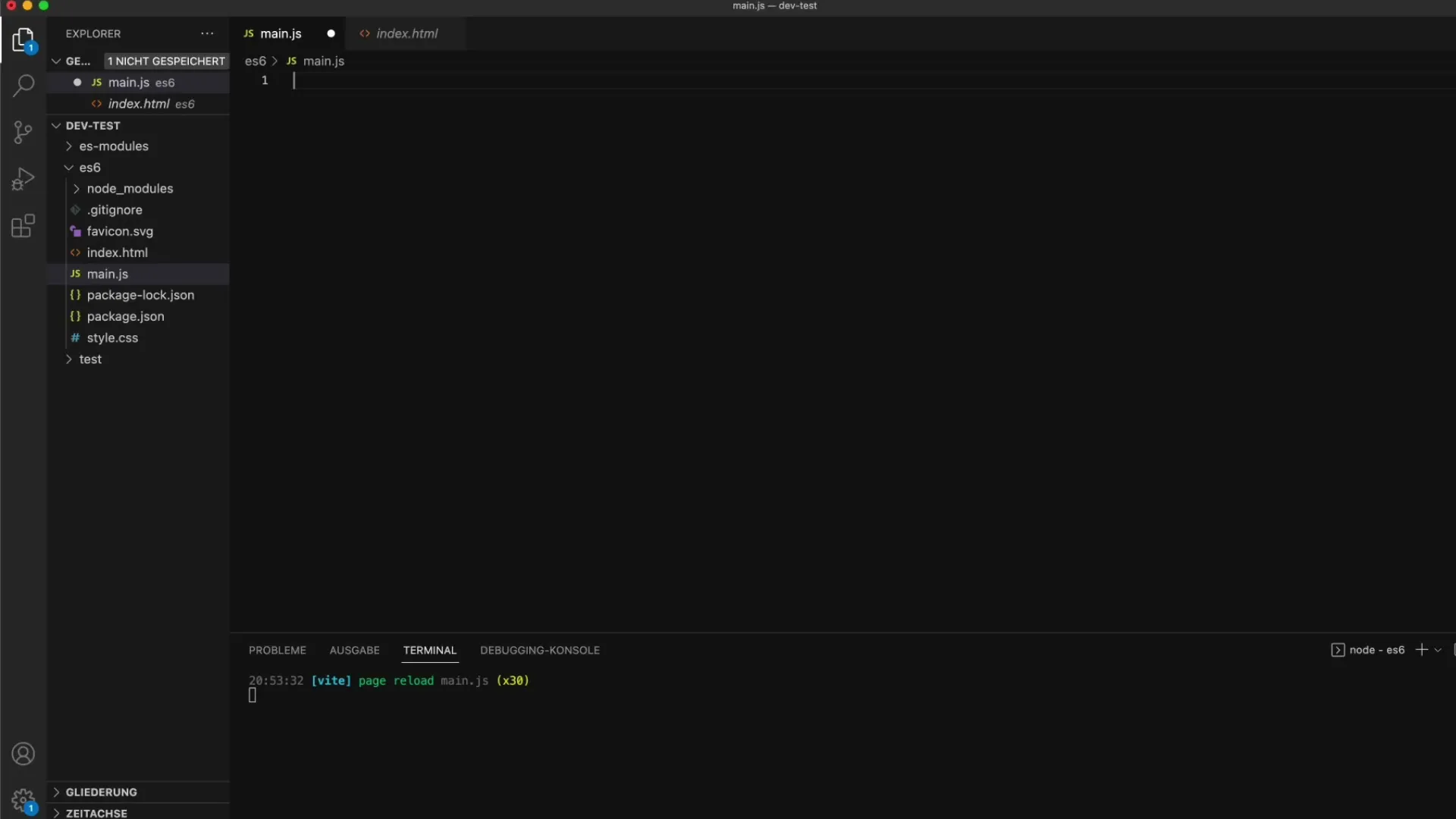
Task: Click the EXPLORER panel title
Action: click(x=93, y=33)
